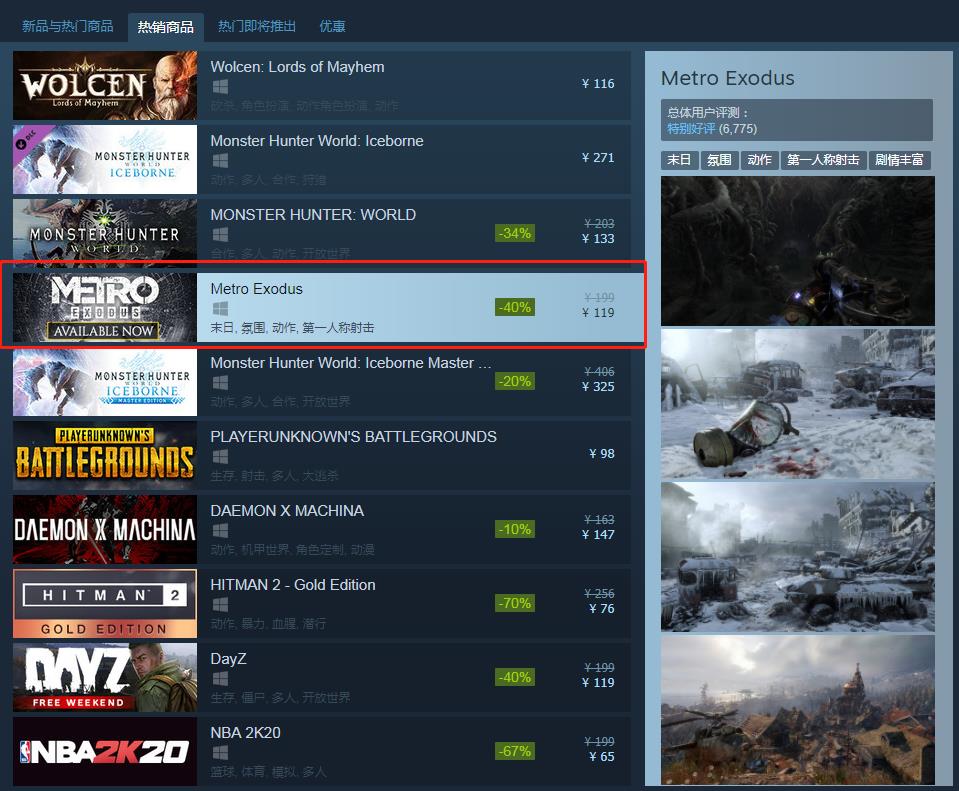Select the 第一人称射击 tag button
959x791 pixels.
[x=823, y=160]
